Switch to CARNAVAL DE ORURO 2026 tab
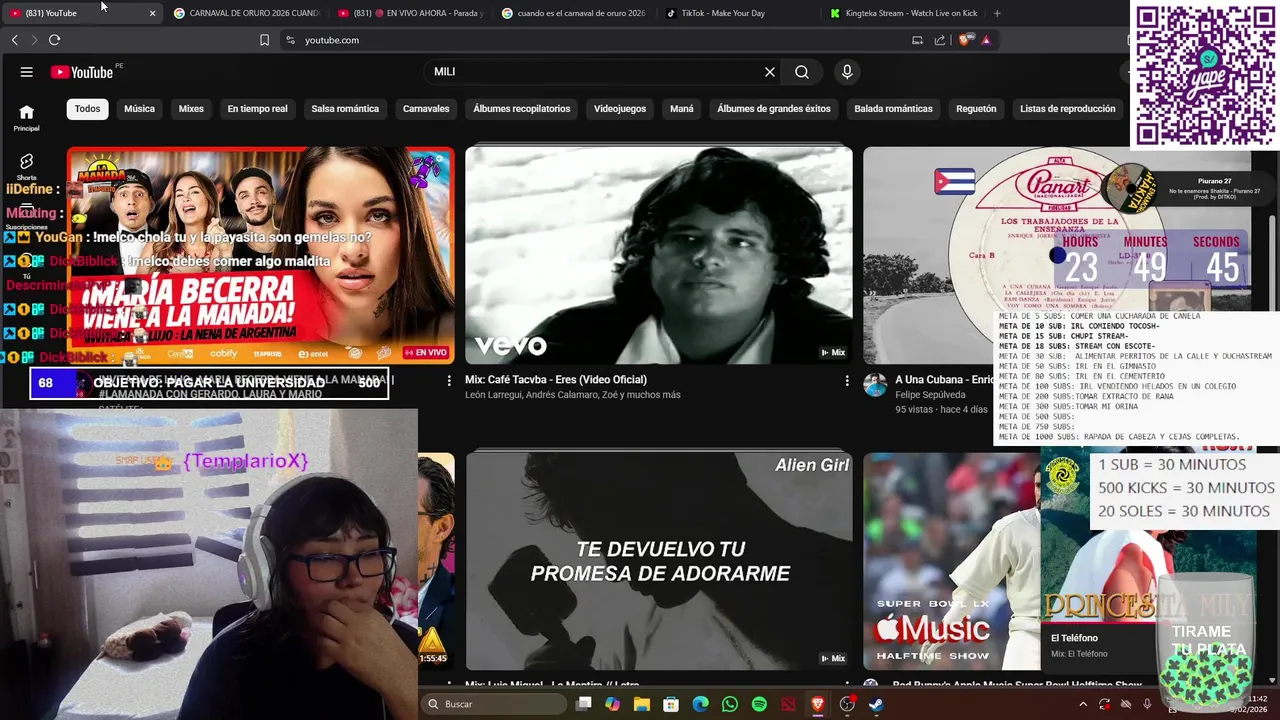 [246, 13]
